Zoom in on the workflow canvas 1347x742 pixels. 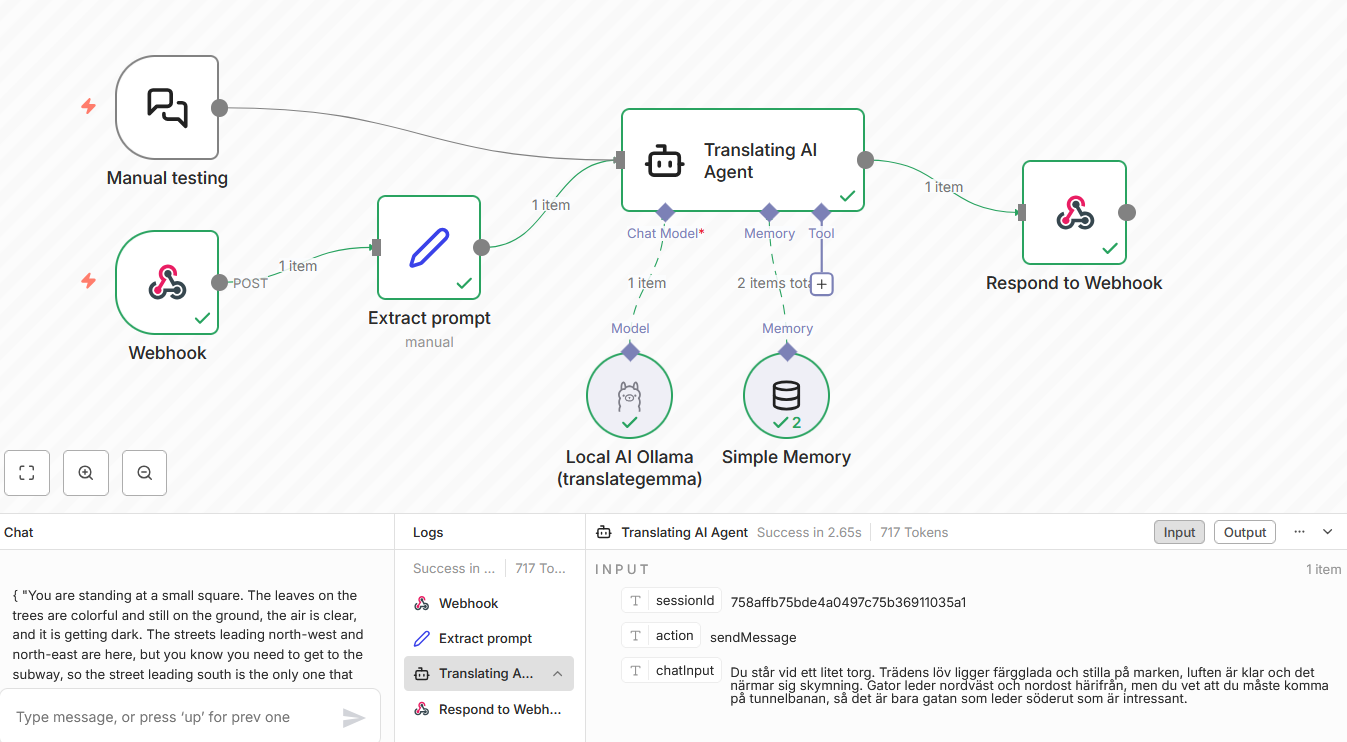[x=86, y=473]
